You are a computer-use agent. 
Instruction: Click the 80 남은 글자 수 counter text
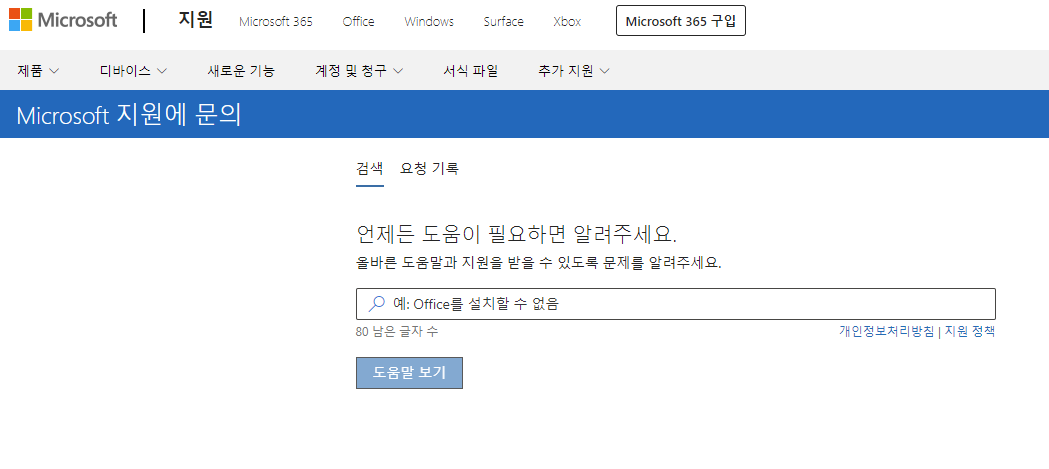click(397, 331)
